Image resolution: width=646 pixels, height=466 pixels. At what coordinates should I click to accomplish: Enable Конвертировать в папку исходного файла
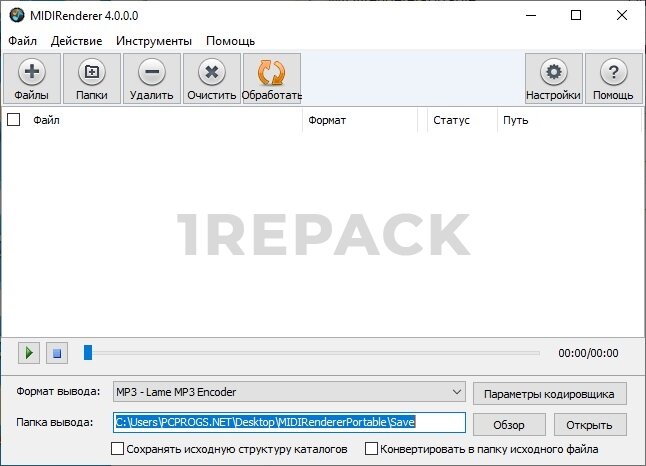(372, 449)
